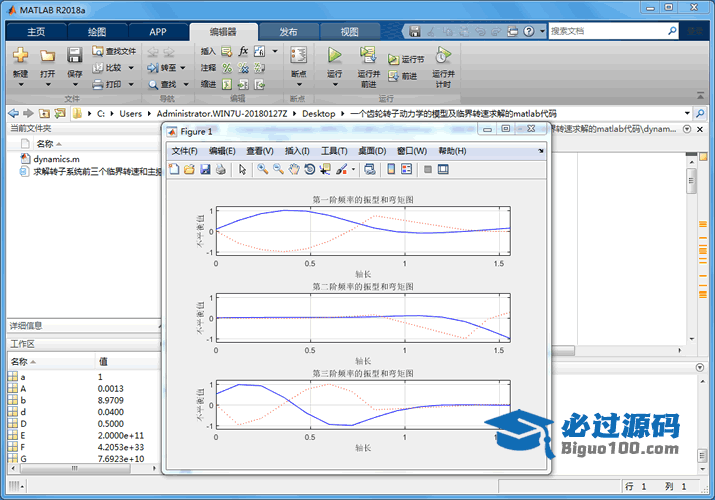This screenshot has height=500, width=715.
Task: Click Show Plot Tools icon in Figure toolbar
Action: [x=443, y=170]
